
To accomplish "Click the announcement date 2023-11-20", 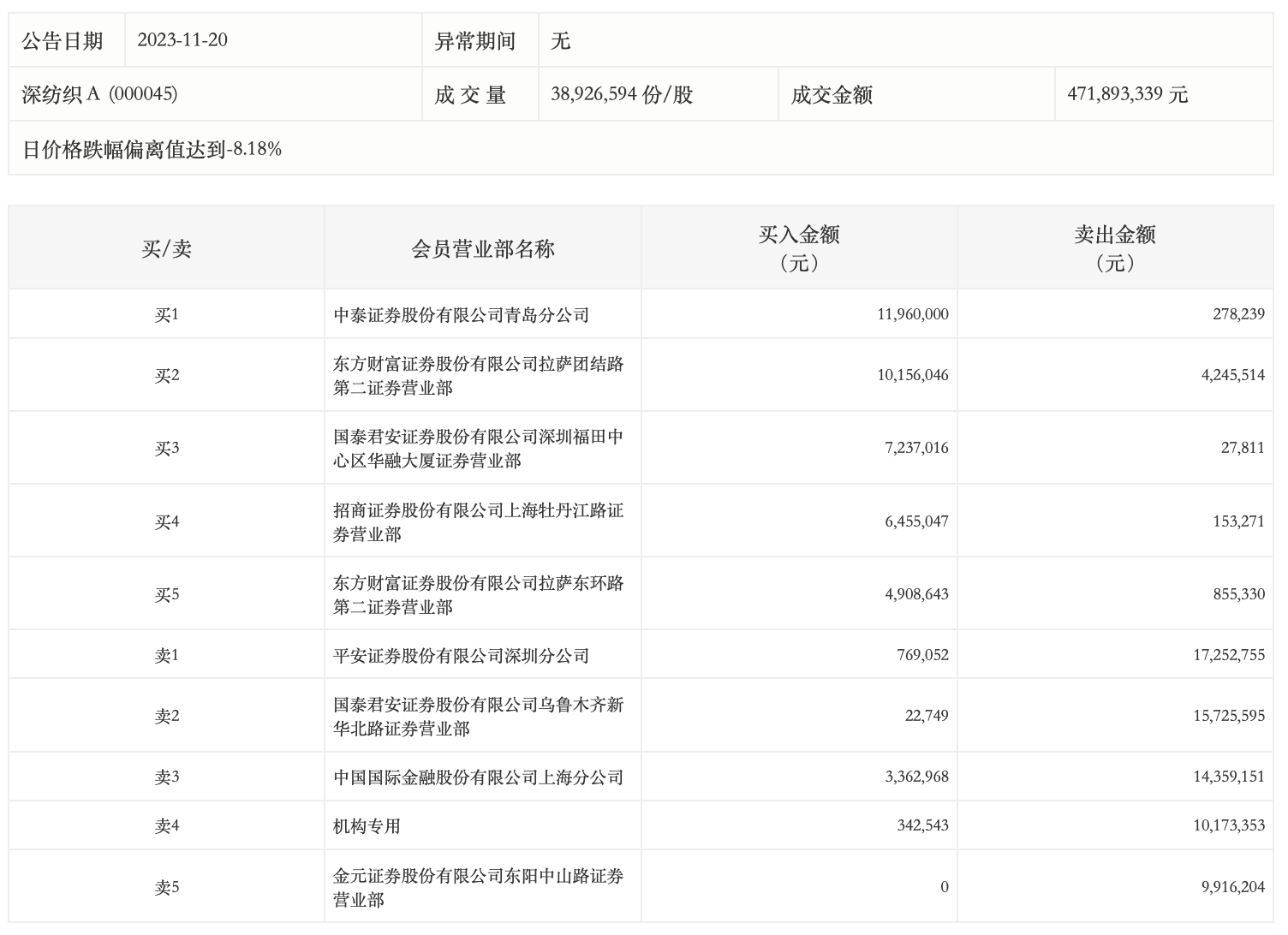I will (x=182, y=40).
